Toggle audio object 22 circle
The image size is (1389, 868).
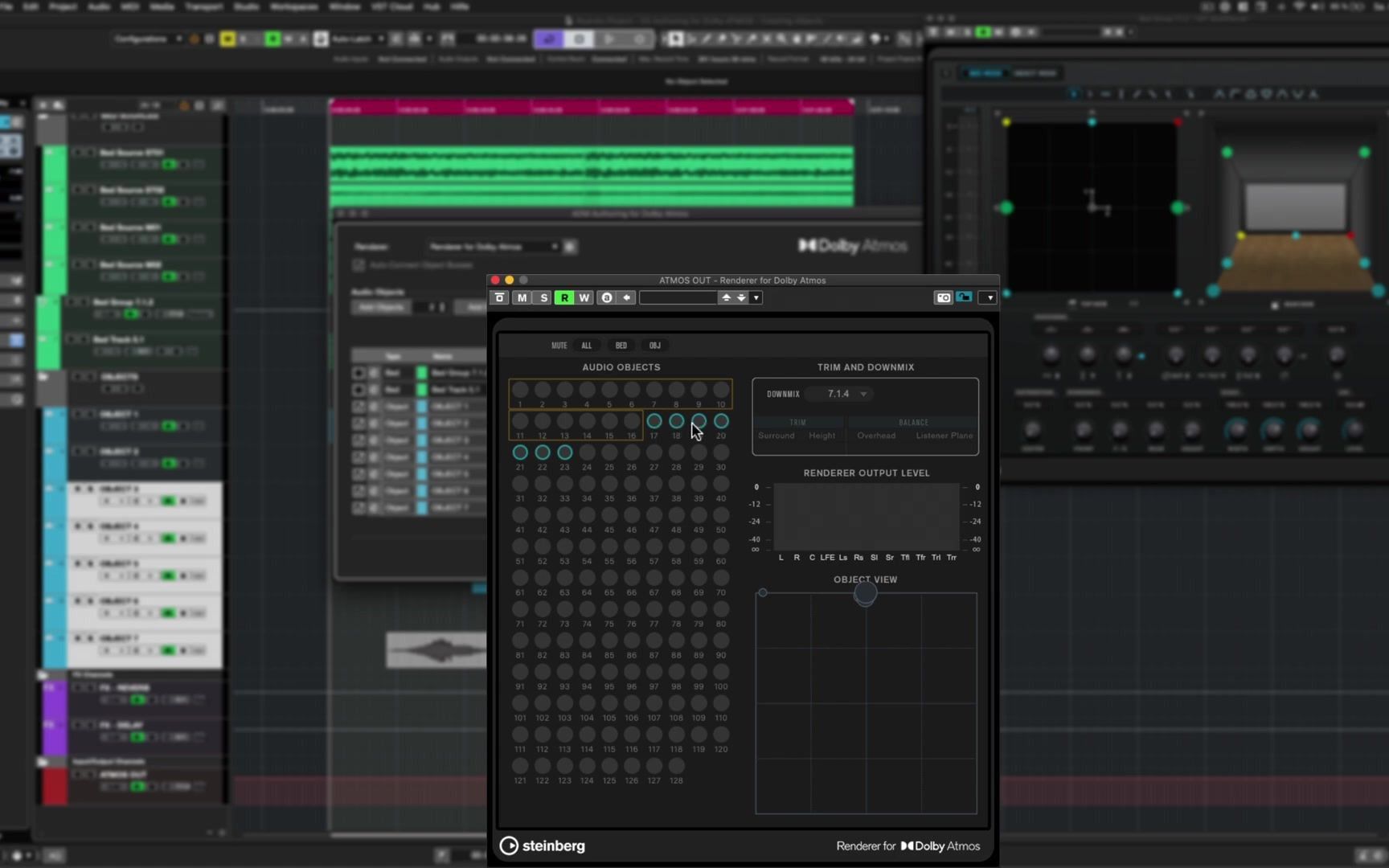coord(543,452)
